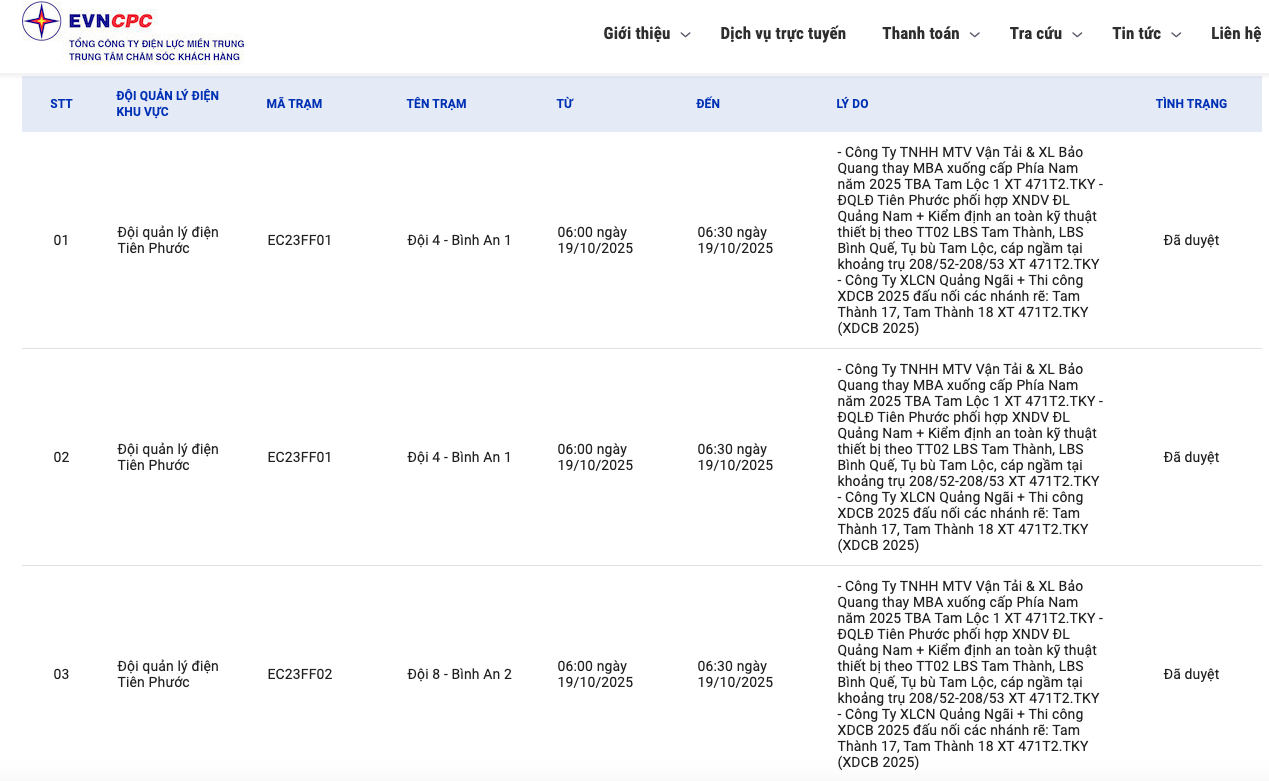The width and height of the screenshot is (1269, 781).
Task: Go to Dịch vụ trực tuyến
Action: [783, 34]
